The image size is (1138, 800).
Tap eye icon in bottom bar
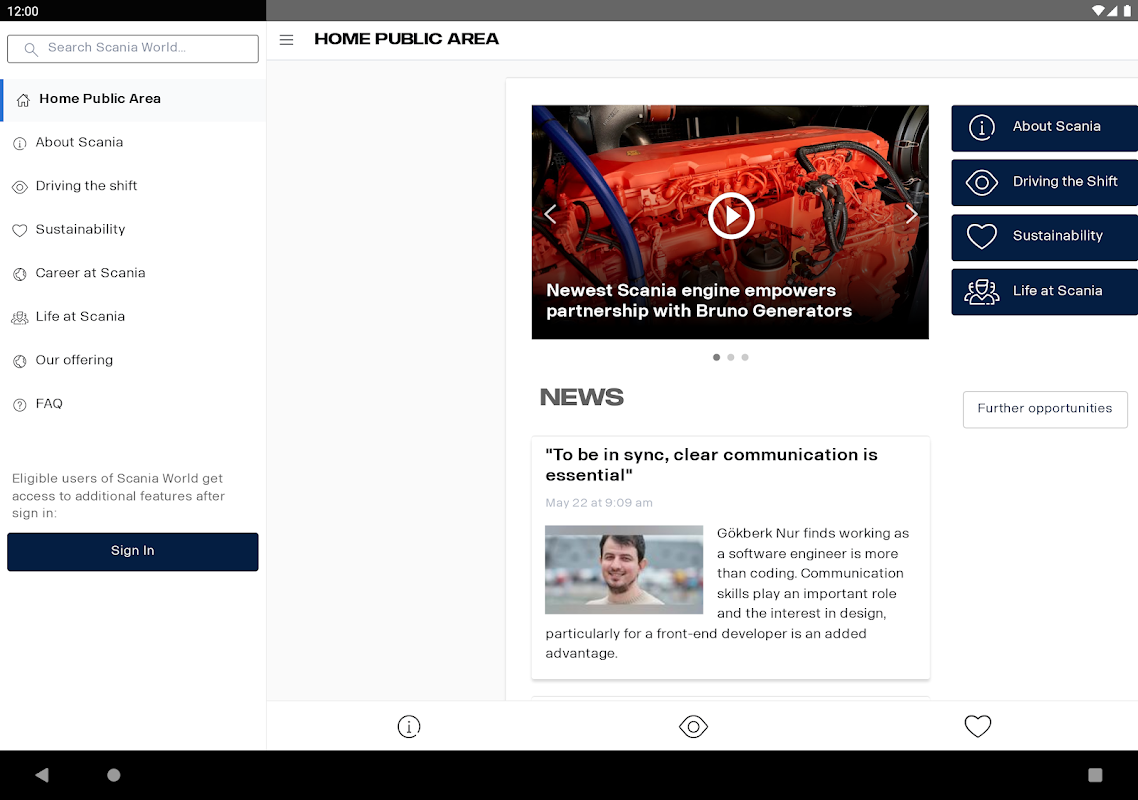pyautogui.click(x=693, y=726)
